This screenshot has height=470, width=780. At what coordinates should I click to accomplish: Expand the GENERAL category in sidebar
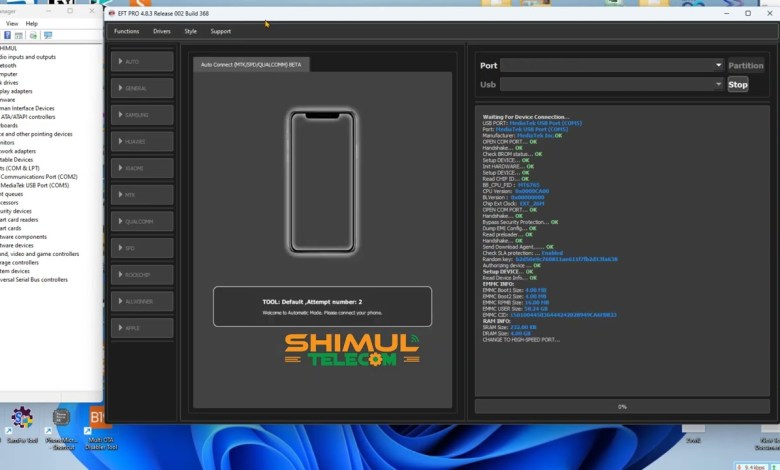coord(142,88)
